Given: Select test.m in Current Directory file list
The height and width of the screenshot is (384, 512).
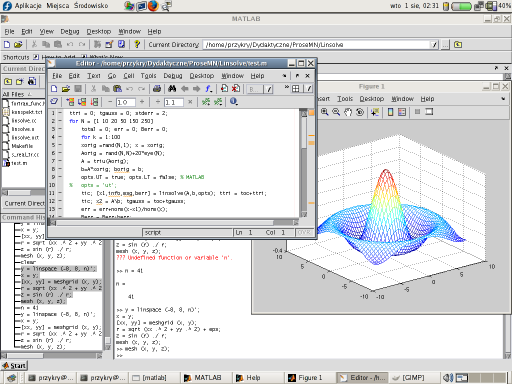Looking at the screenshot, I should (19, 163).
